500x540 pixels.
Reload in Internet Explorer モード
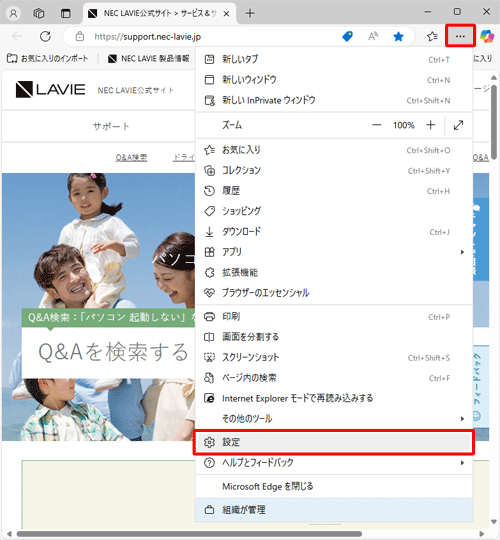(x=334, y=398)
